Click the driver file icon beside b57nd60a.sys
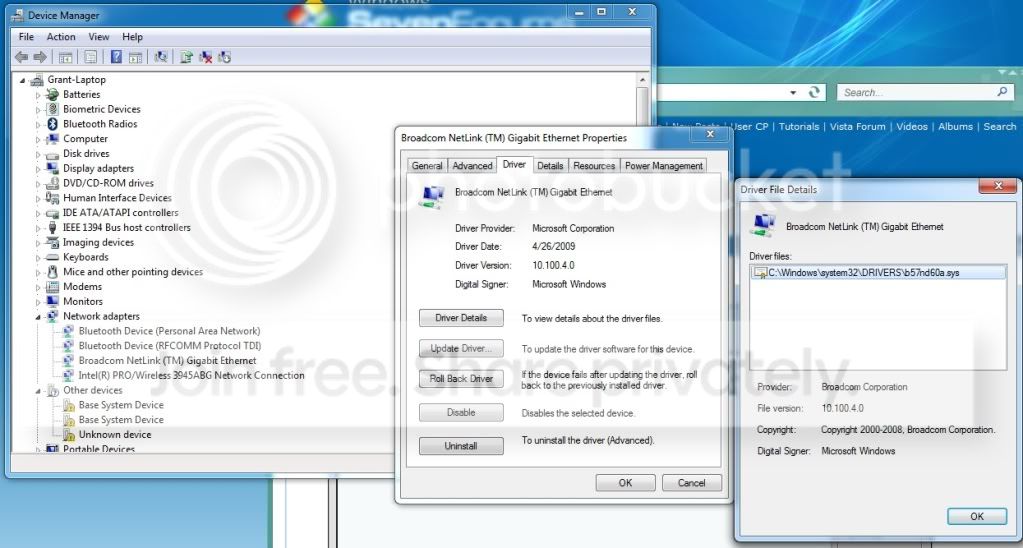This screenshot has height=548, width=1023. tap(760, 273)
